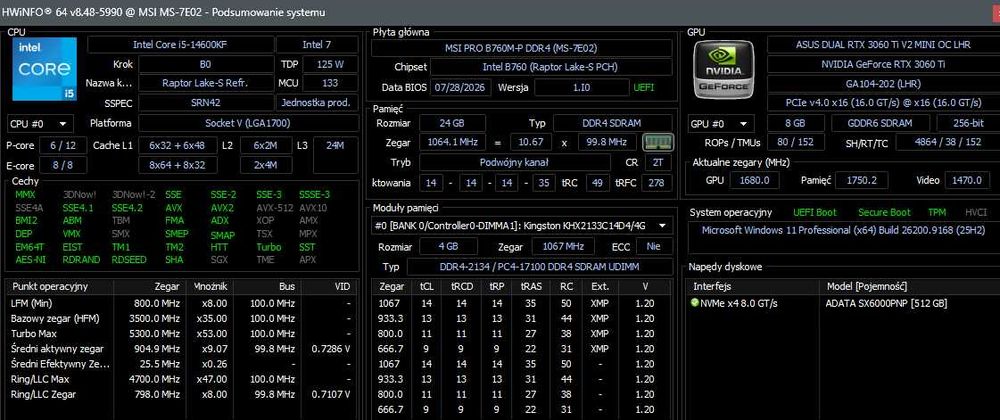1000x420 pixels.
Task: Click the AVX2 feature flag
Action: pyautogui.click(x=222, y=208)
